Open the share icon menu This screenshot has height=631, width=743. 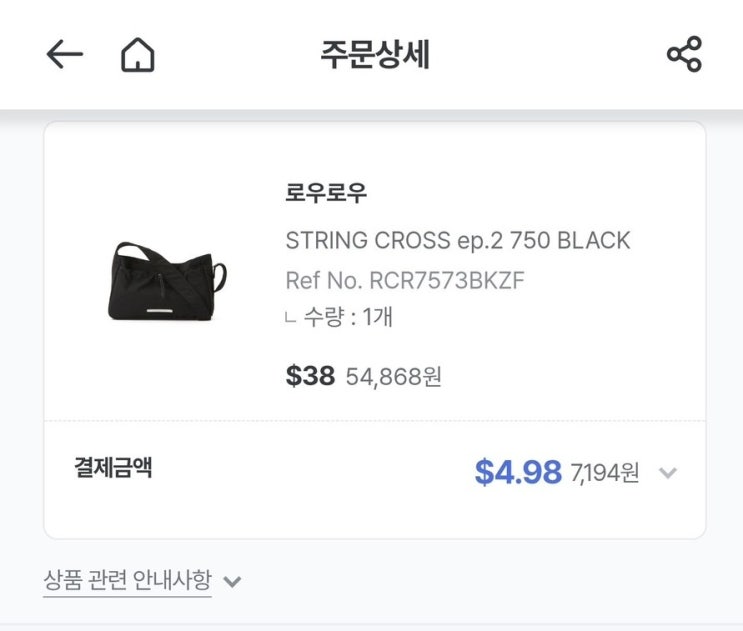tap(684, 54)
